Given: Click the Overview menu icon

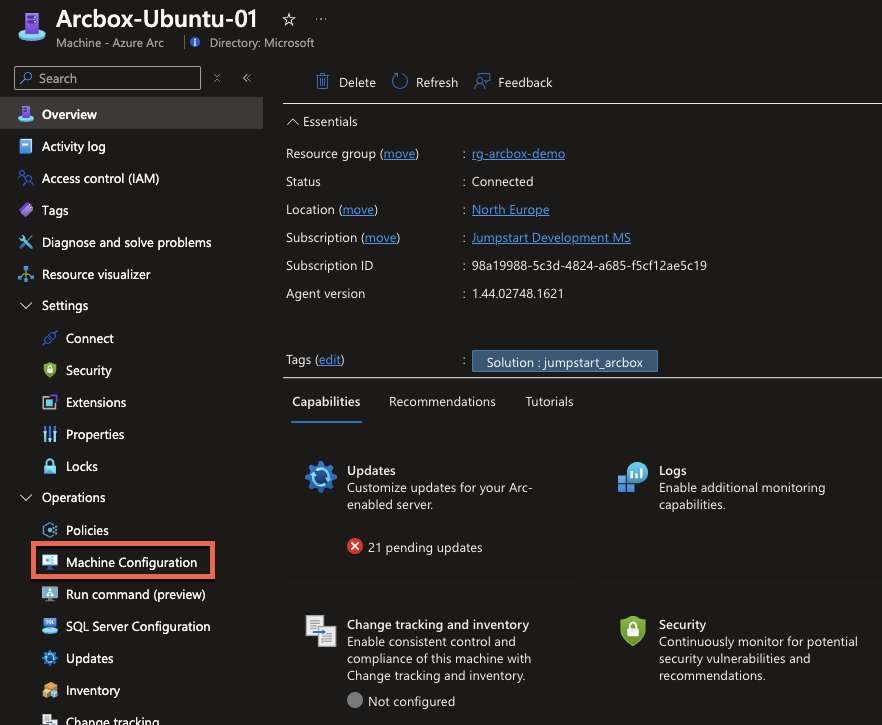Looking at the screenshot, I should pyautogui.click(x=26, y=114).
